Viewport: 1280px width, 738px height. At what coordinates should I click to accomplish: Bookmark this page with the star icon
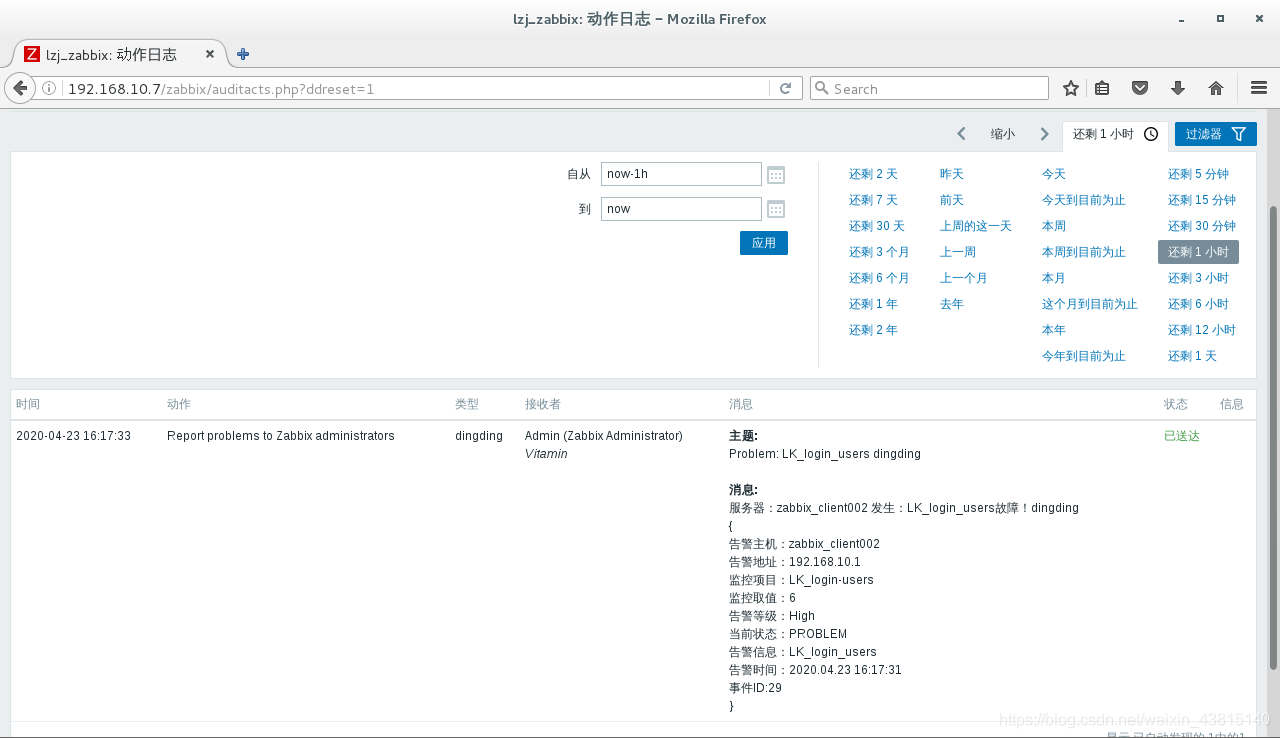pos(1071,88)
